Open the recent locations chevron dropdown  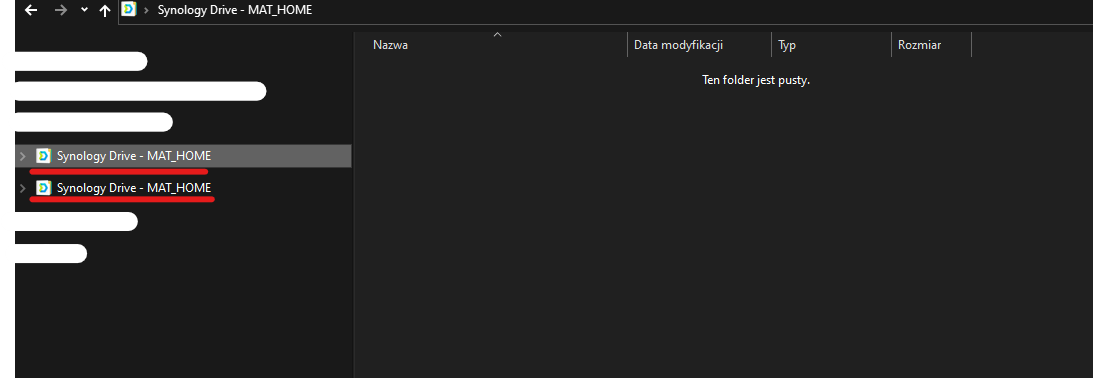pyautogui.click(x=84, y=10)
